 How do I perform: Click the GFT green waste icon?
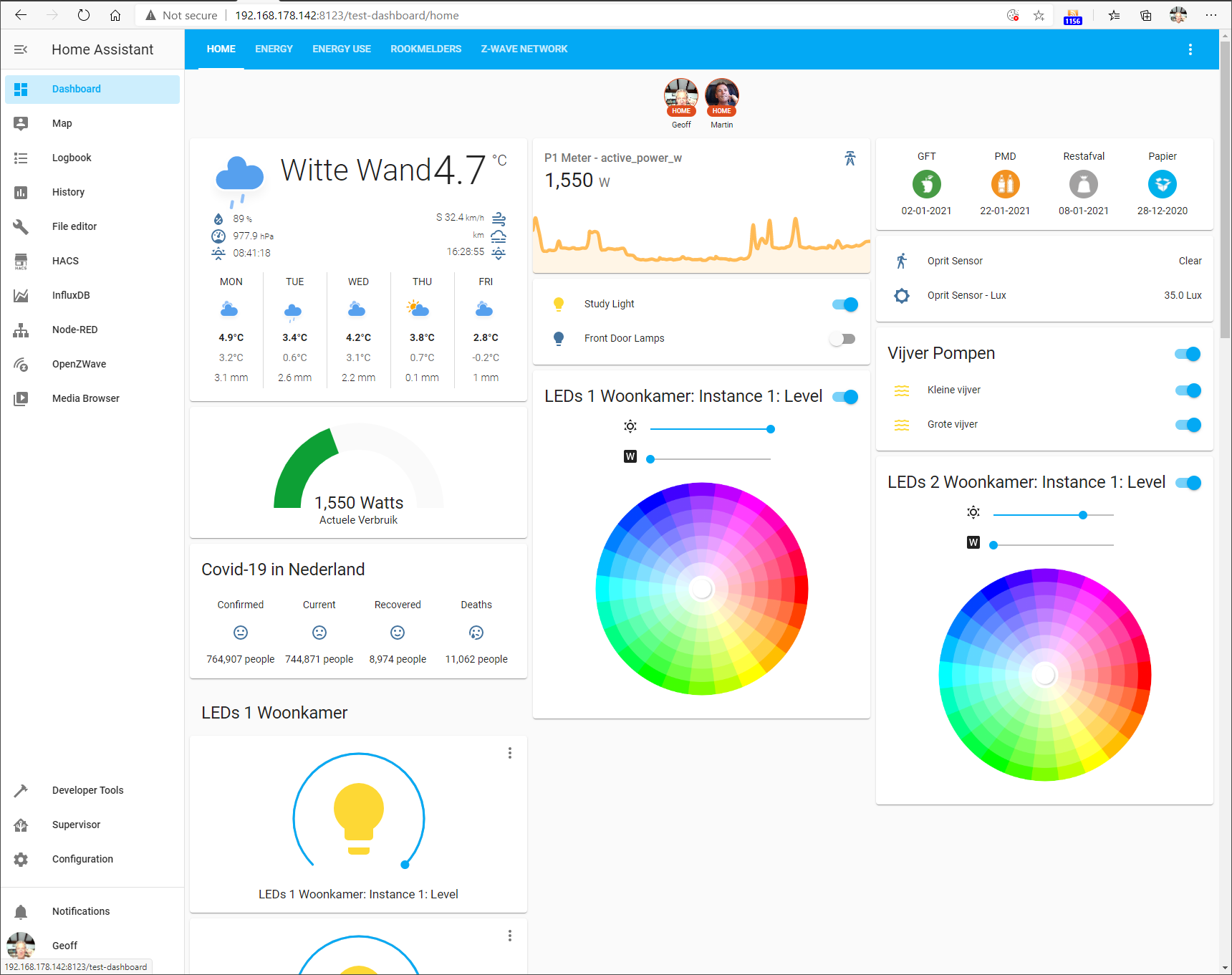926,184
